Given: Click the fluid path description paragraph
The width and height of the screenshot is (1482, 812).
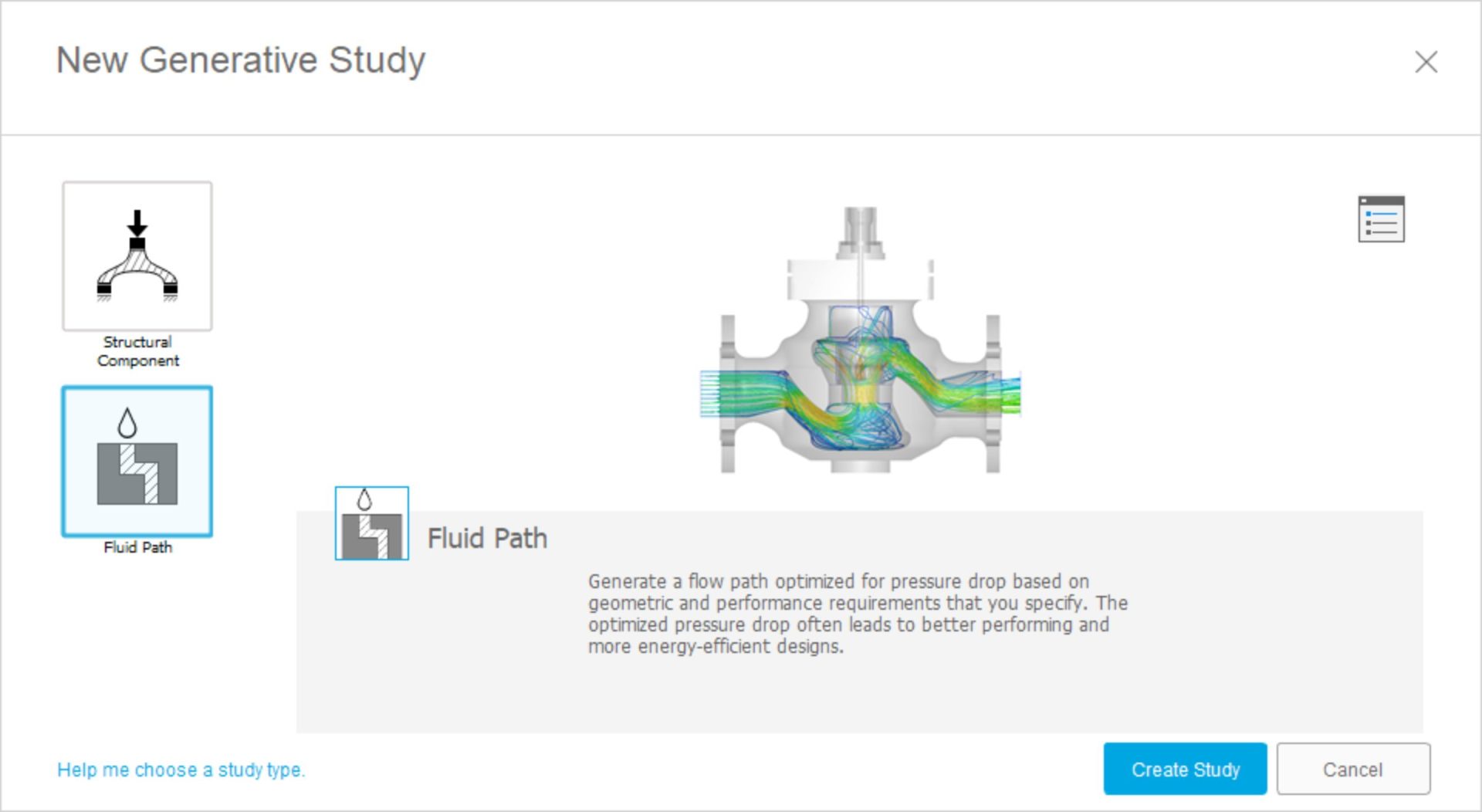Looking at the screenshot, I should [857, 614].
